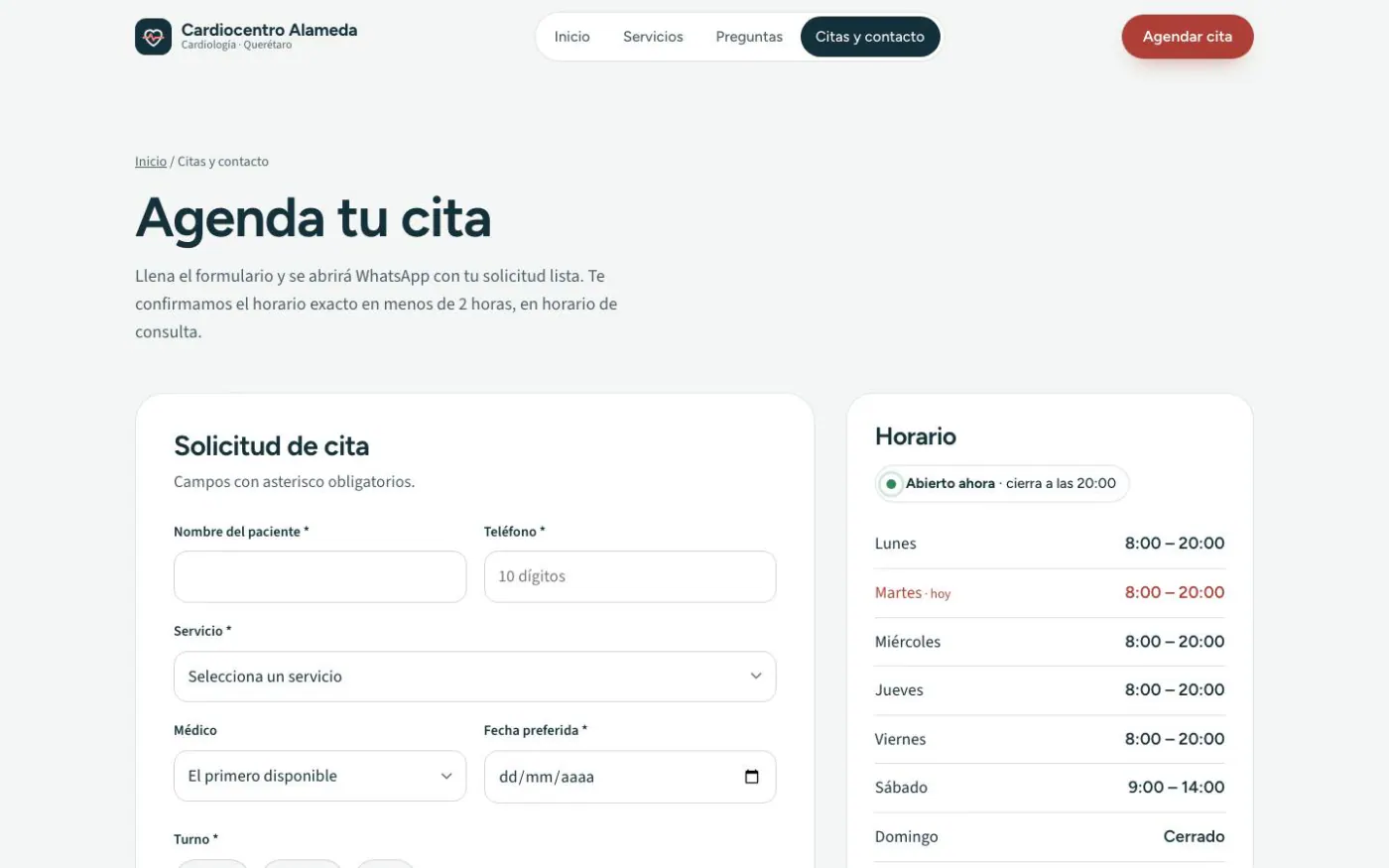Click the red Agendar cita button
This screenshot has width=1389, height=868.
coord(1188,37)
